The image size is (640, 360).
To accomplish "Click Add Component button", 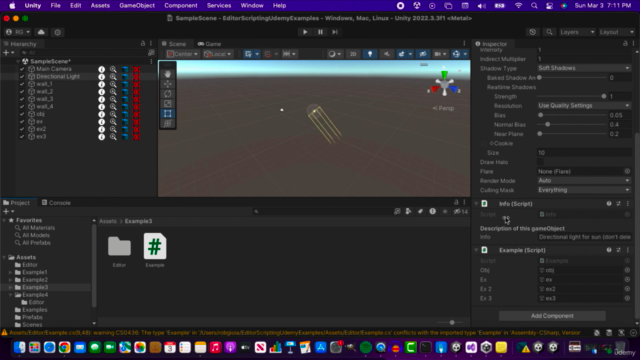I will pos(552,316).
